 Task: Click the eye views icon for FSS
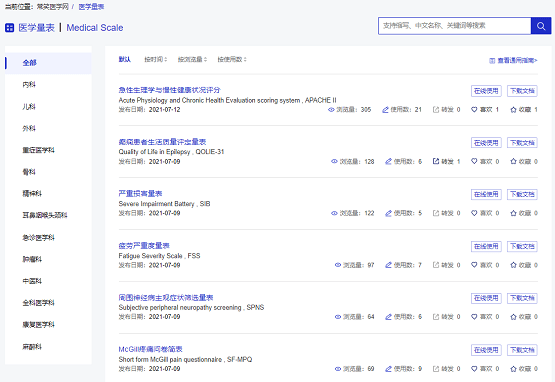(x=338, y=265)
